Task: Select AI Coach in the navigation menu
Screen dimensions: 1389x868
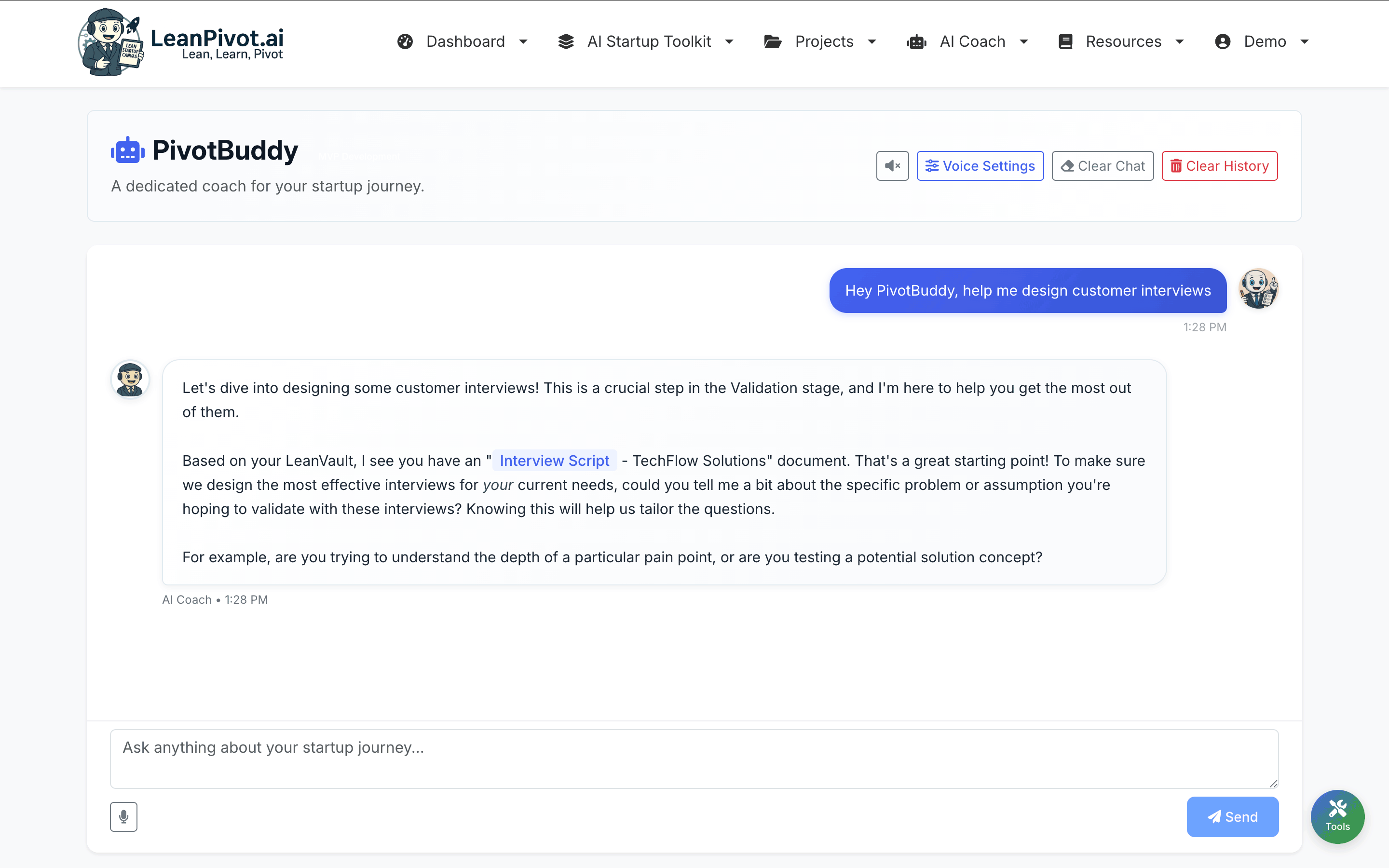Action: [973, 41]
